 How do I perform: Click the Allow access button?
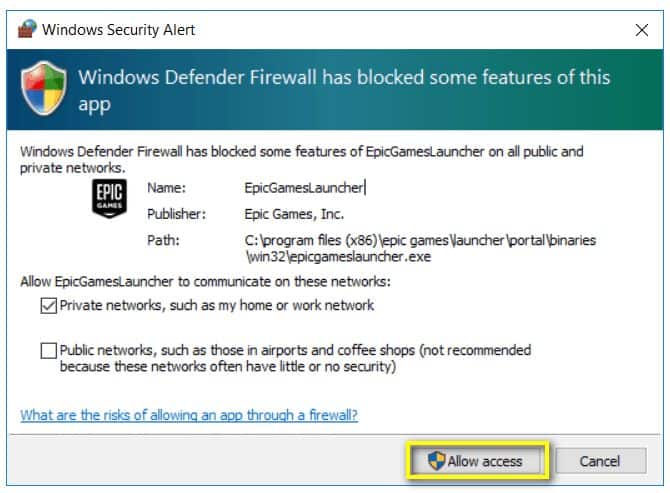tap(477, 461)
